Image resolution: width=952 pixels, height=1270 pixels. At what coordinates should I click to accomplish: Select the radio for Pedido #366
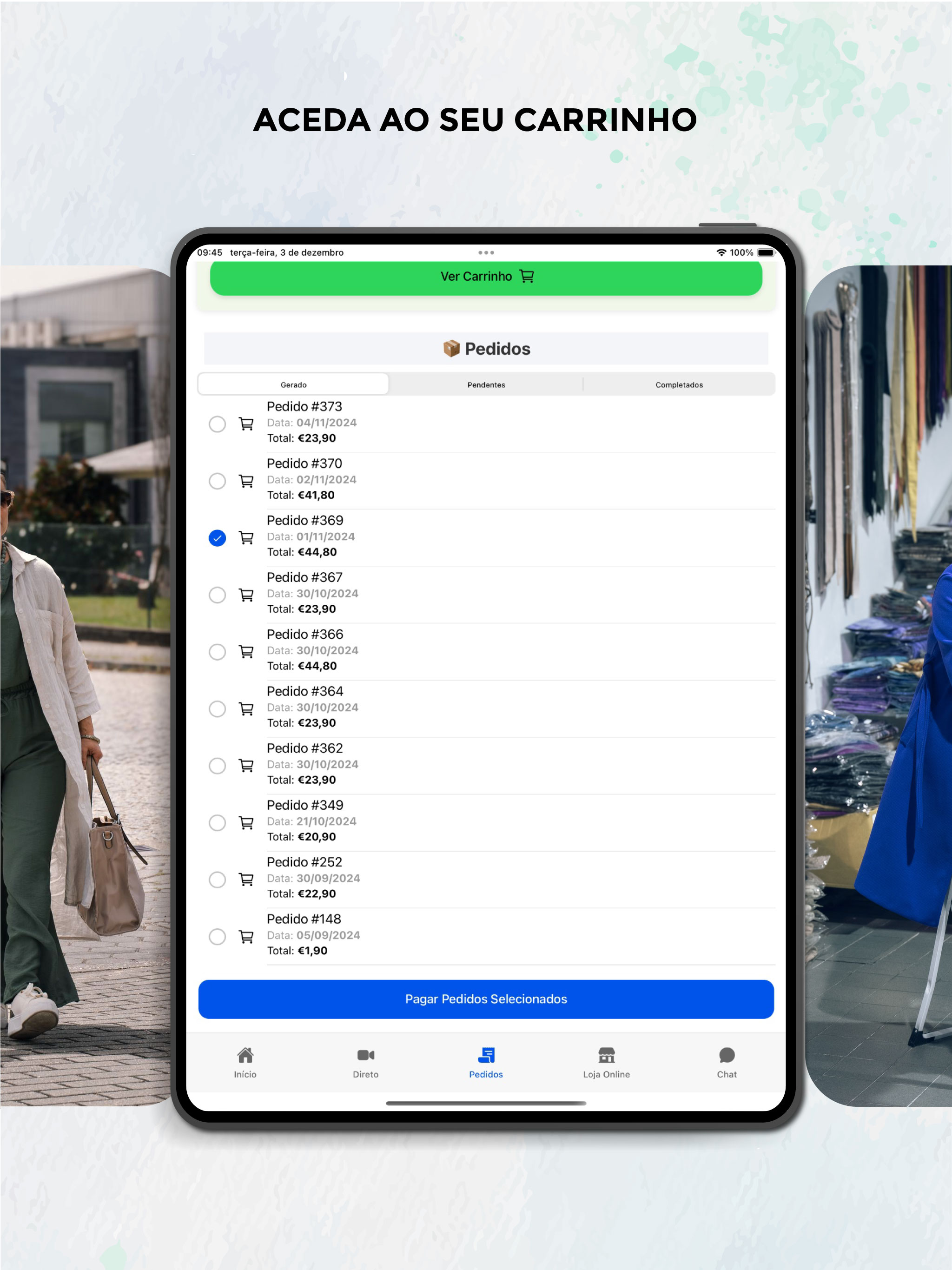click(x=217, y=652)
